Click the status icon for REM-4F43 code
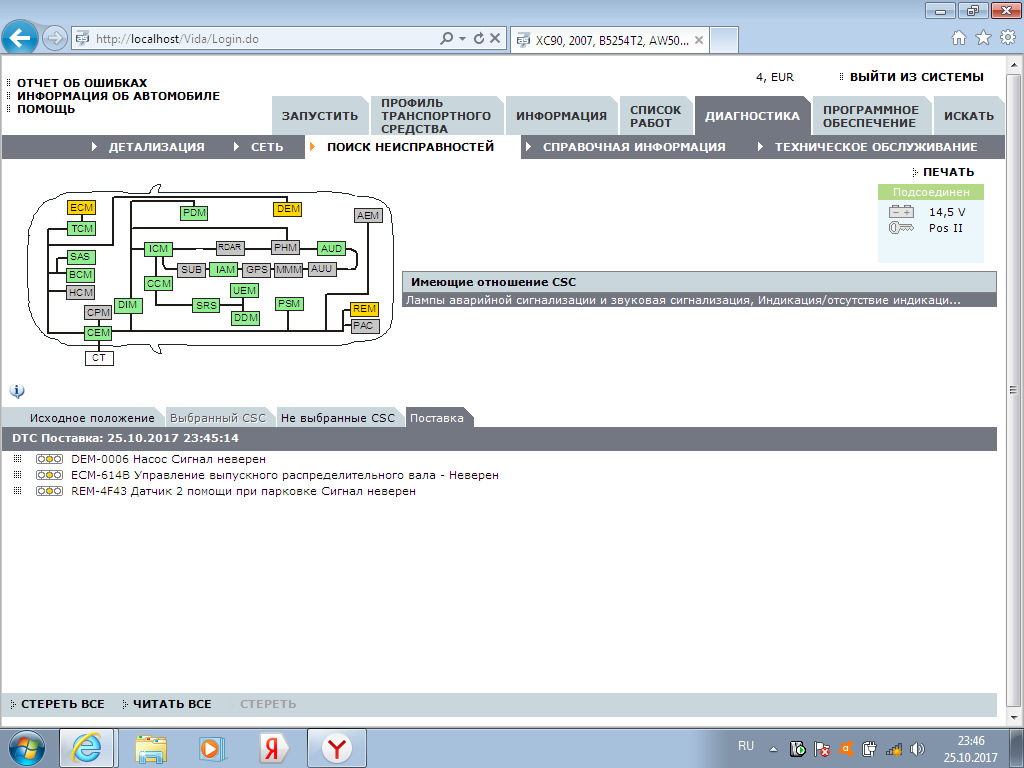This screenshot has height=768, width=1024. [50, 491]
